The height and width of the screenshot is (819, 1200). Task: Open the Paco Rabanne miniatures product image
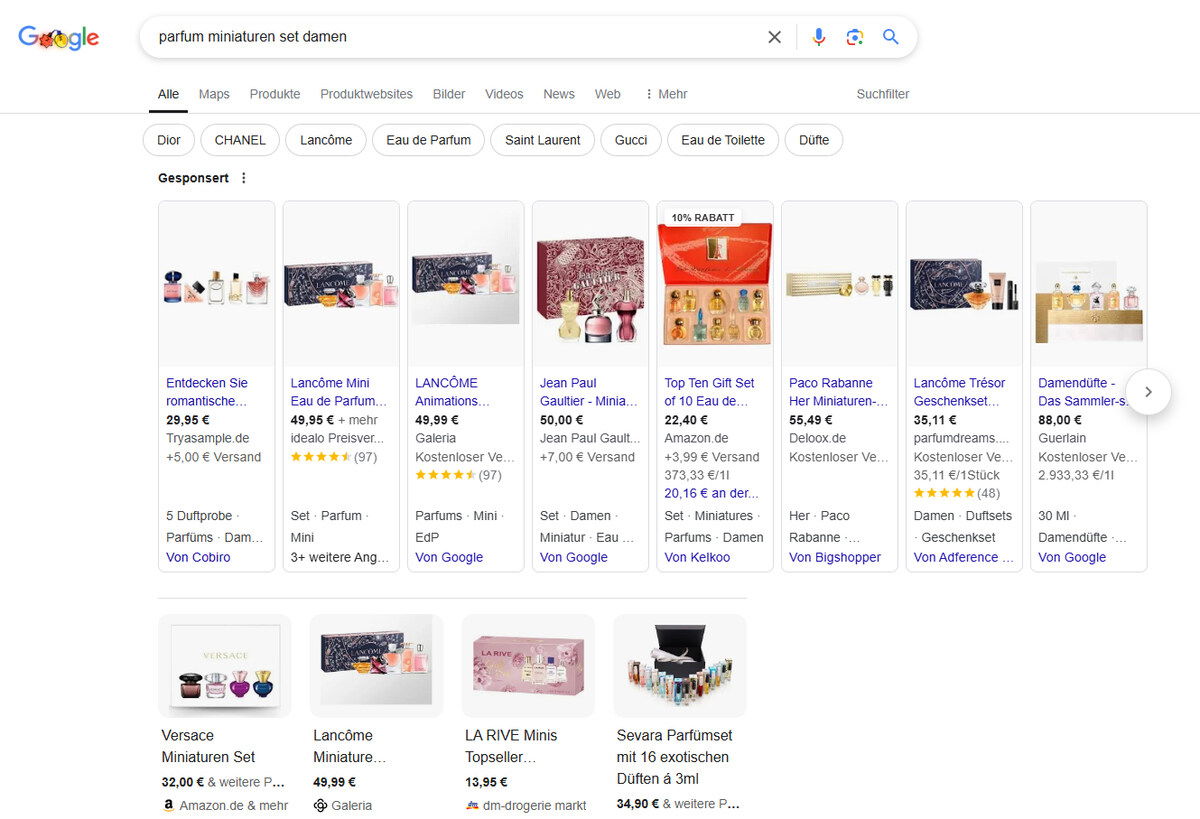[839, 285]
